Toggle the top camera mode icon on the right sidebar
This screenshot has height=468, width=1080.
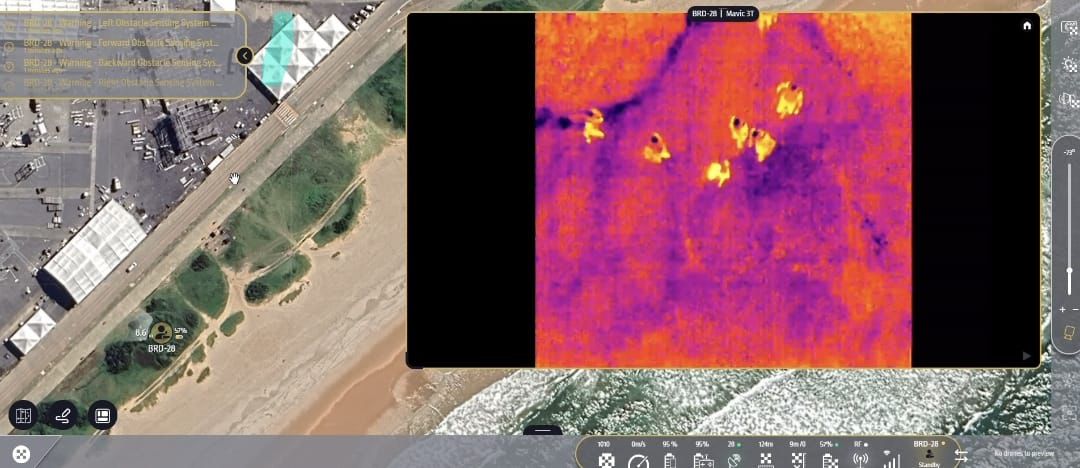coord(1068,28)
